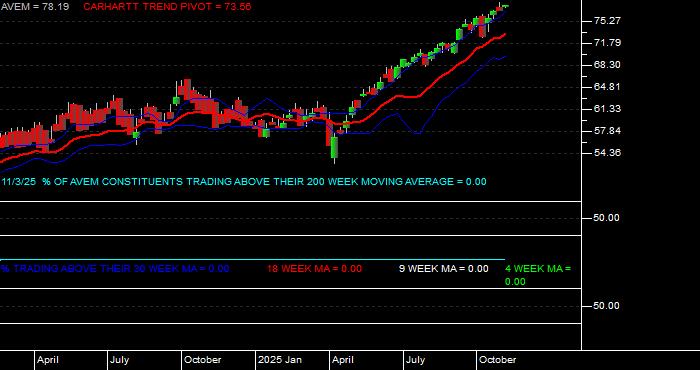Click the 54.36 price axis value
Viewport: 700px width, 370px height.
(x=608, y=153)
